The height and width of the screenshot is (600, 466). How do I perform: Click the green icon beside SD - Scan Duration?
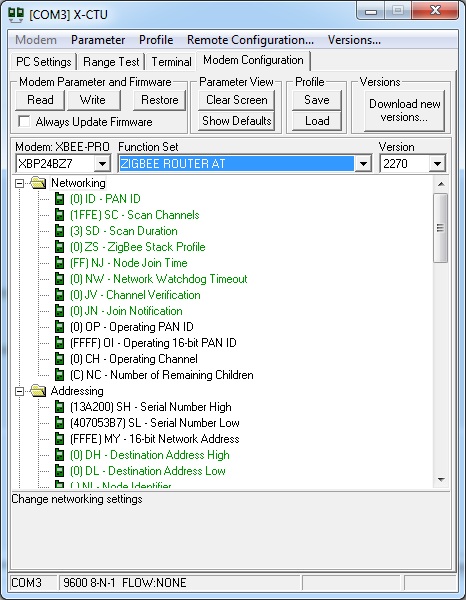point(59,231)
